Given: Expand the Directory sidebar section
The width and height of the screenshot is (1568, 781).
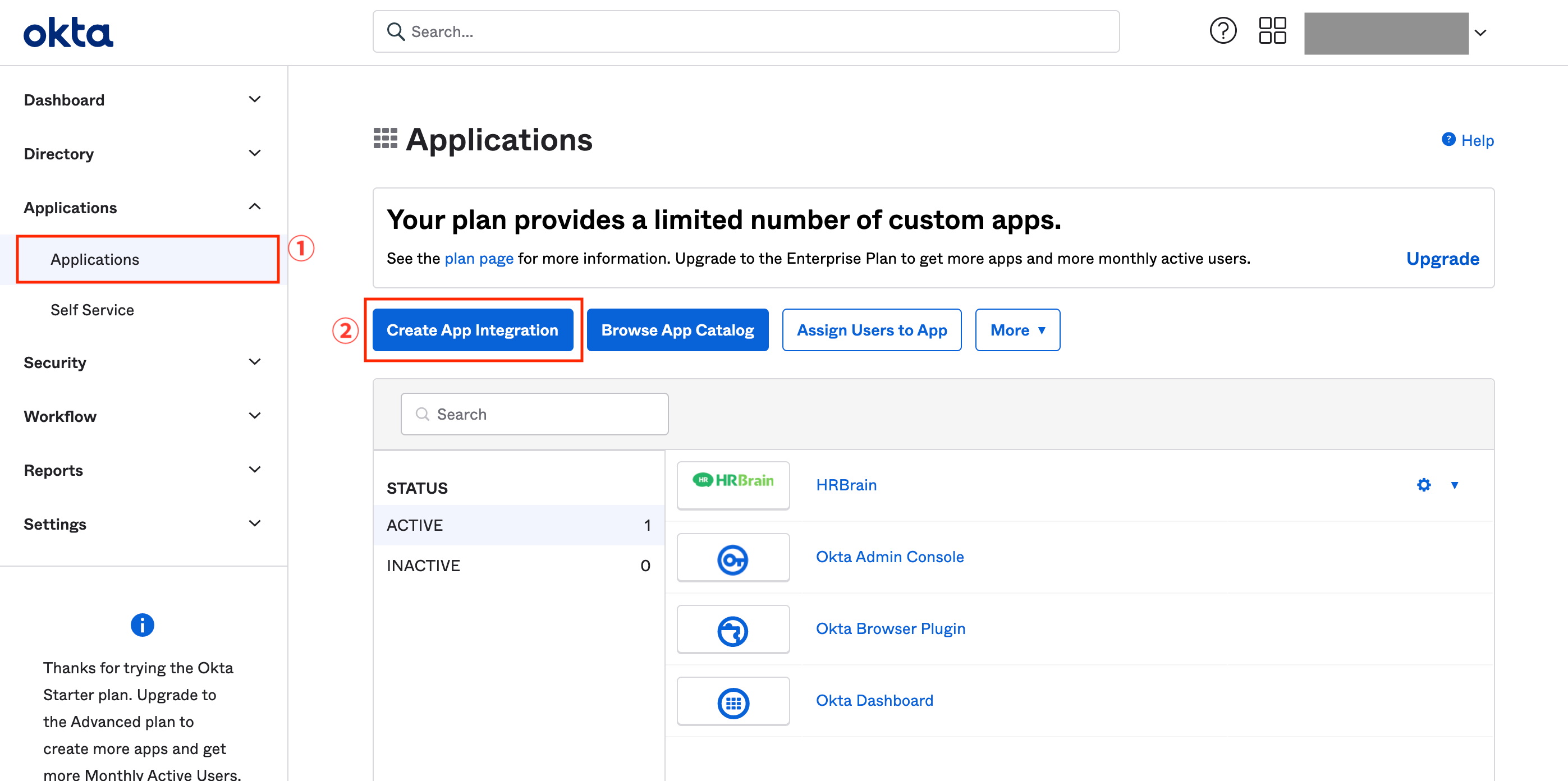Looking at the screenshot, I should [x=255, y=153].
